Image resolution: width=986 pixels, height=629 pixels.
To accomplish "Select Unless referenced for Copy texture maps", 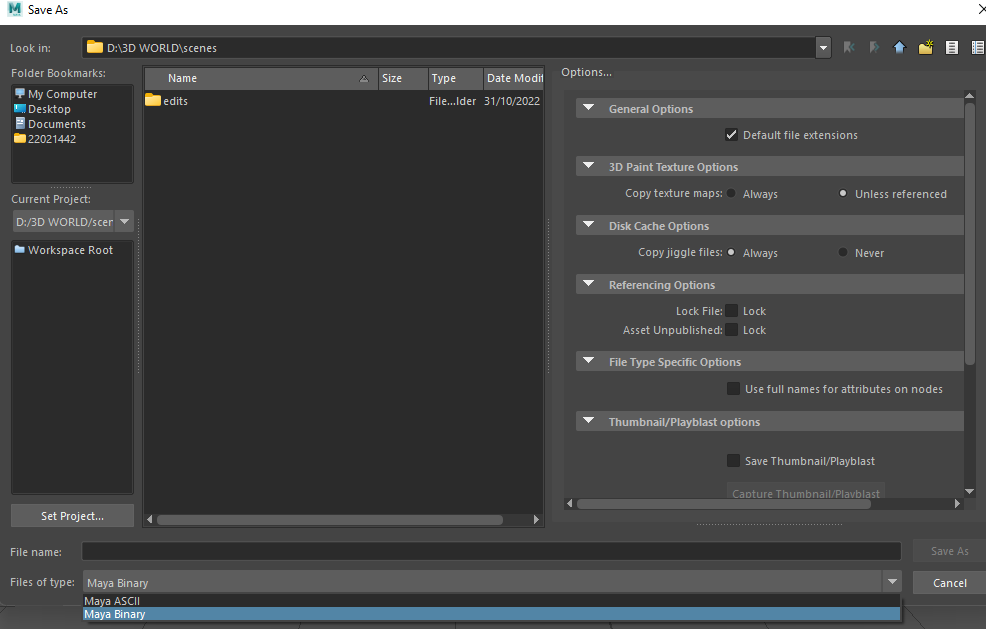I will (843, 194).
